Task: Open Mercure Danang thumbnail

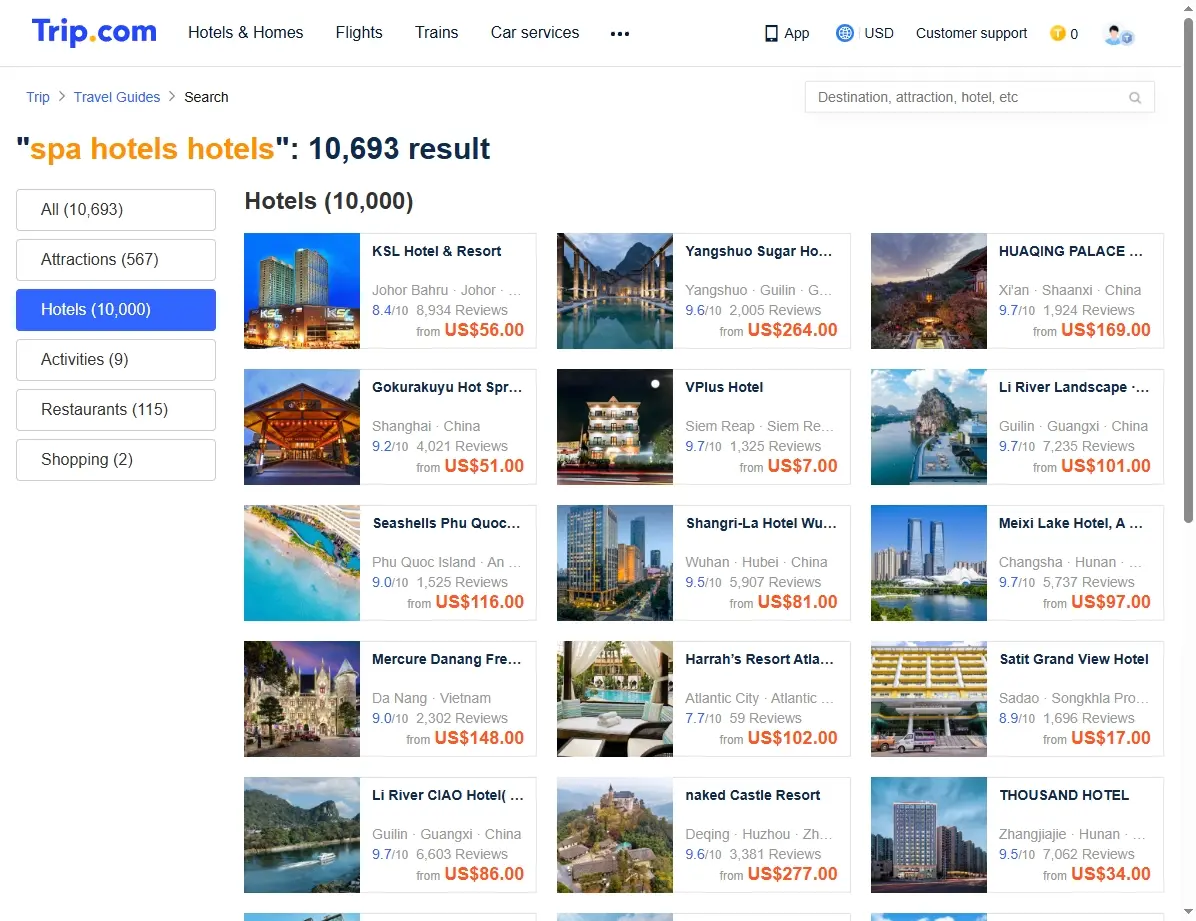Action: coord(302,698)
